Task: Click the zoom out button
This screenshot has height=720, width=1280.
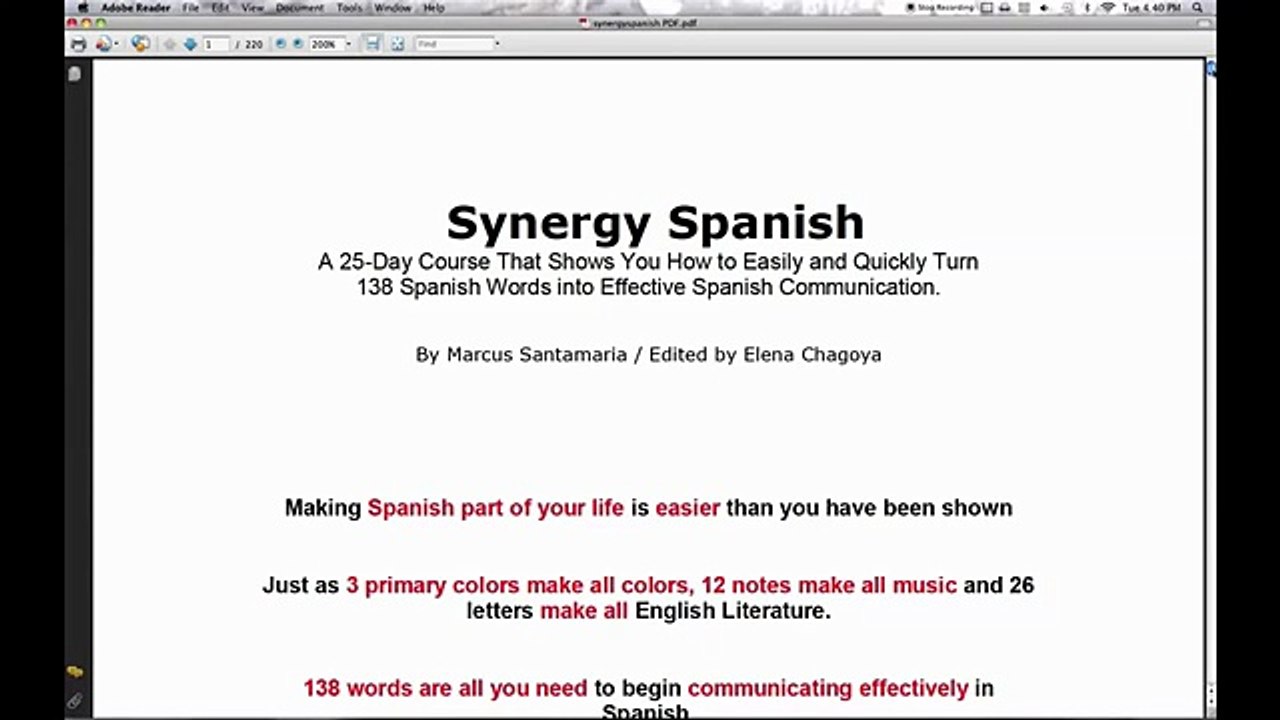Action: point(280,43)
